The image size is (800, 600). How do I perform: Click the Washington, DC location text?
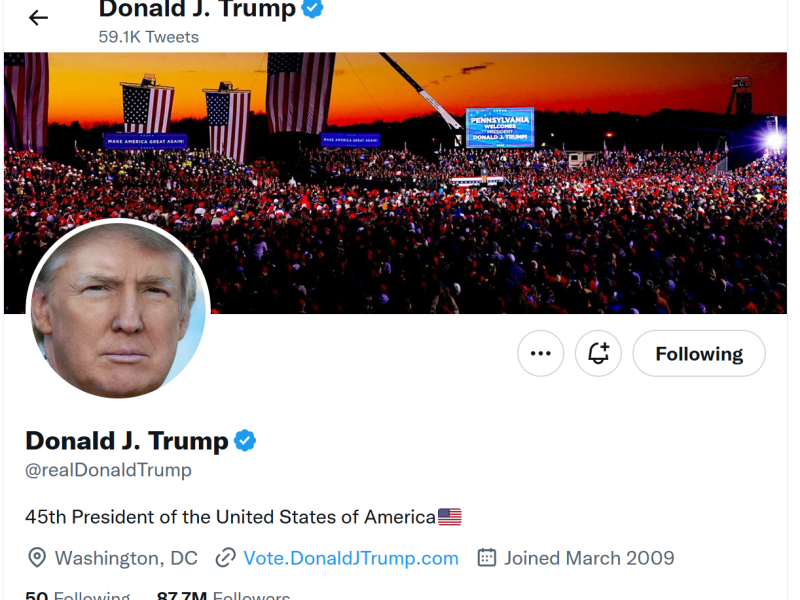point(126,558)
